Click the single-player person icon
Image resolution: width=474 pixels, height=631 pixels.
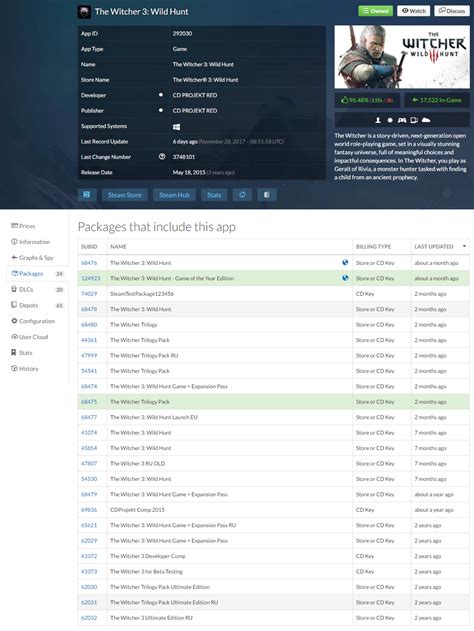378,120
